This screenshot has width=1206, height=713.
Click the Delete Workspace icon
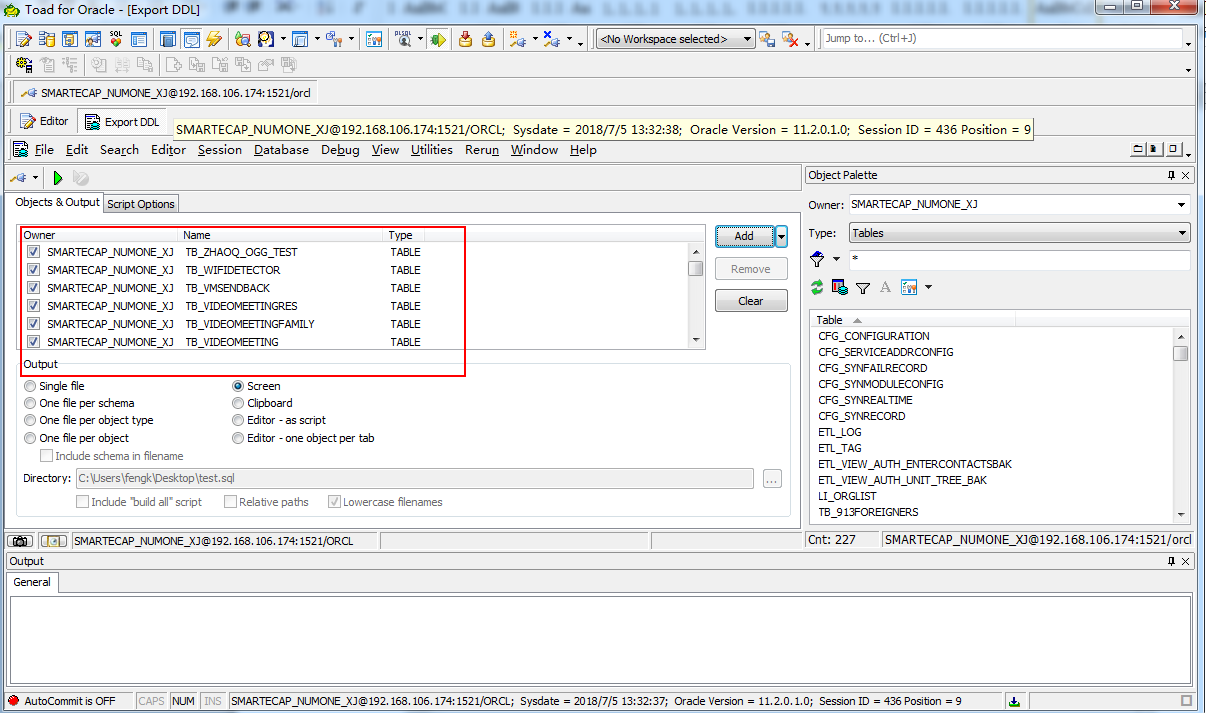point(790,39)
